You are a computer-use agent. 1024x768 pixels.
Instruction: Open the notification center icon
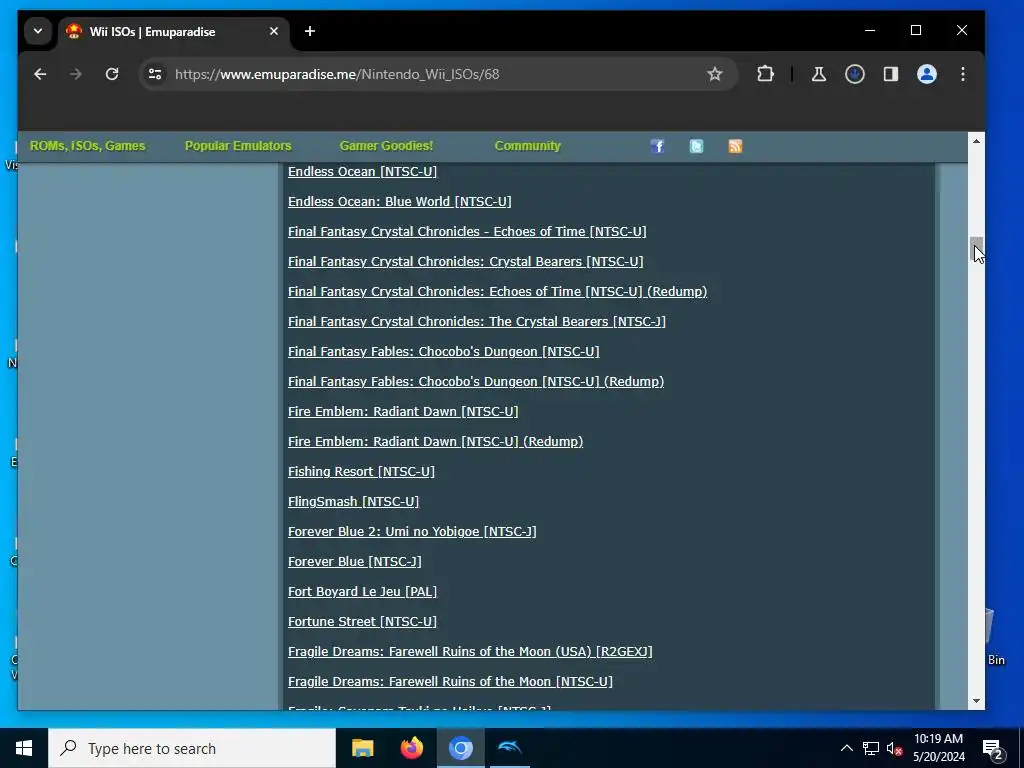(x=993, y=749)
